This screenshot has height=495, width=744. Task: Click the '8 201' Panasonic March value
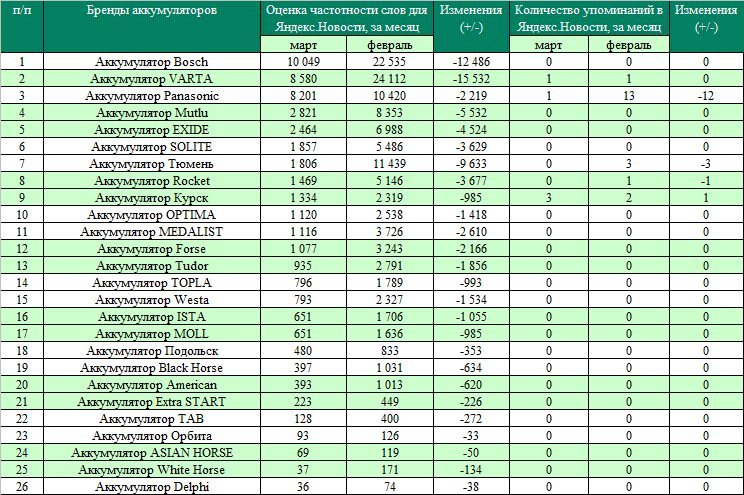coord(304,96)
